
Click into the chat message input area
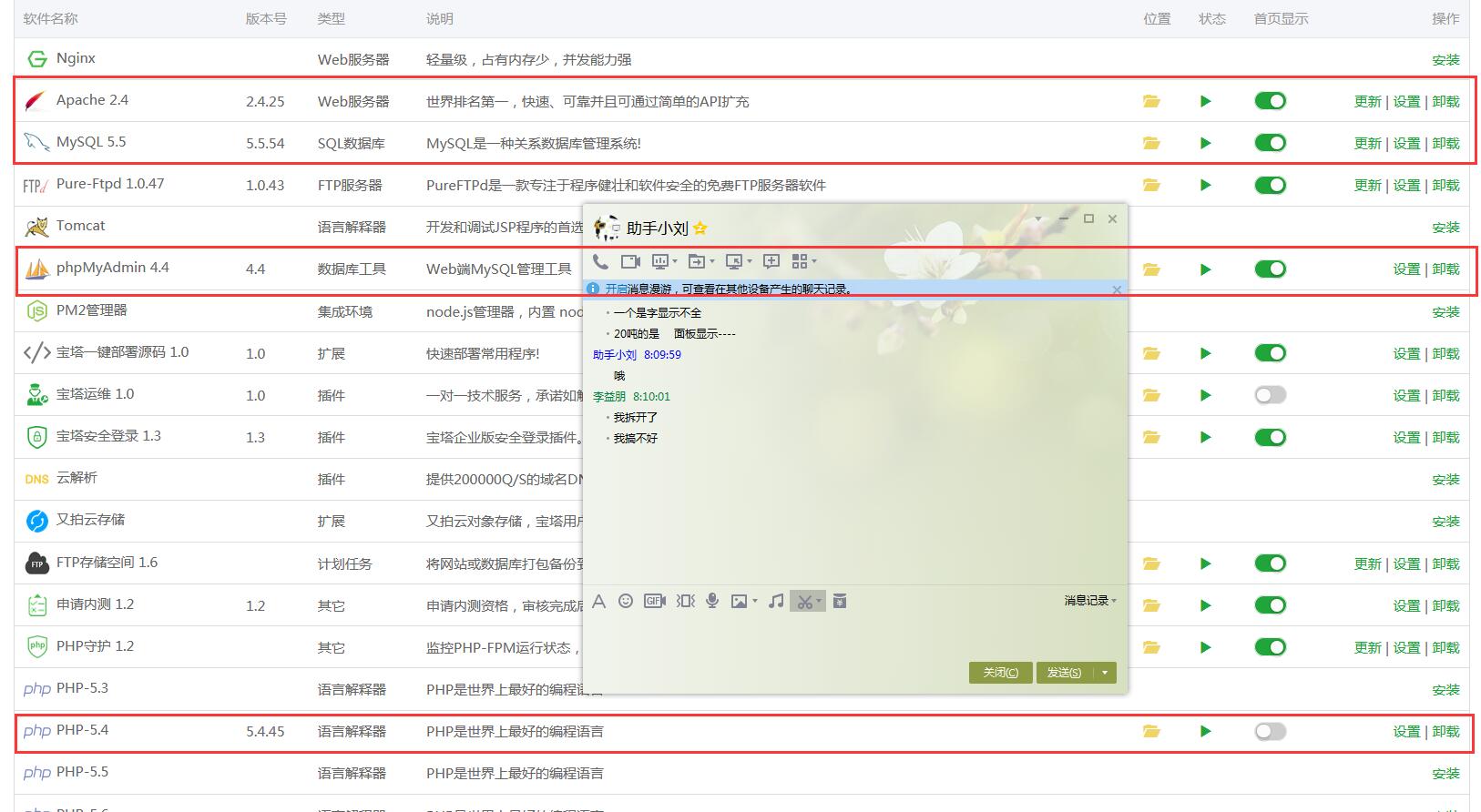[x=854, y=635]
